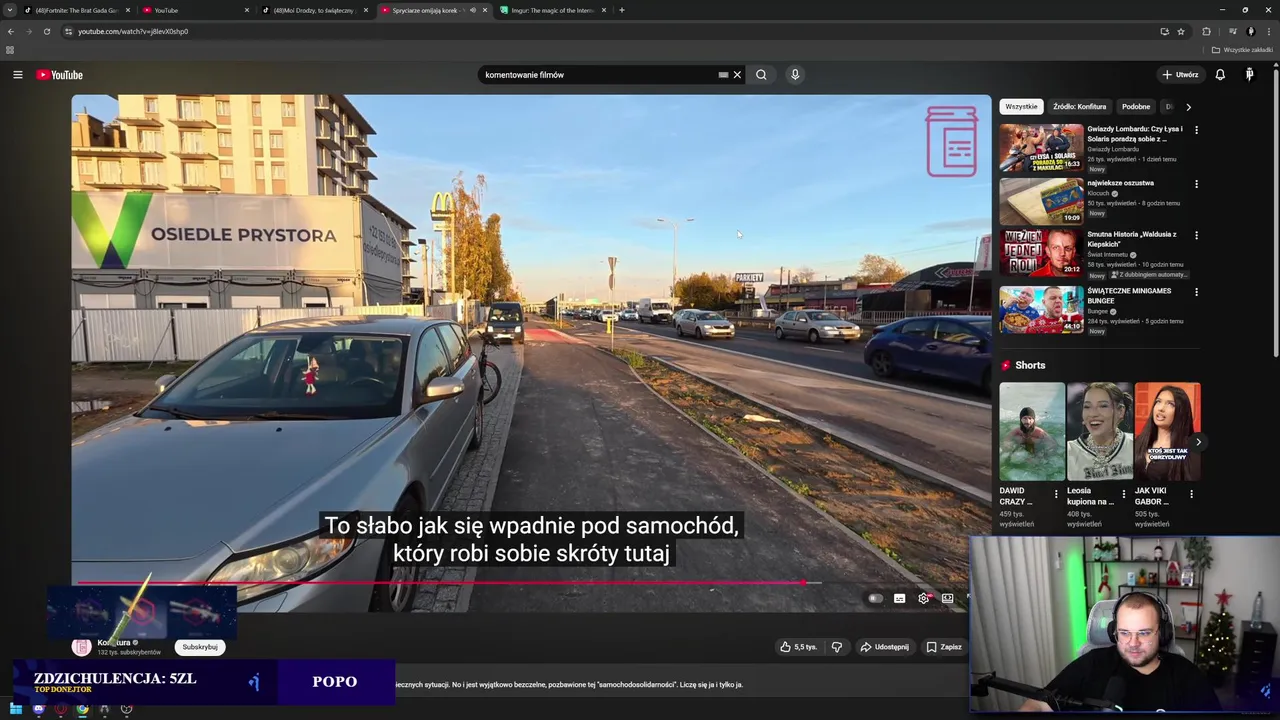Toggle the autoplay switch in player
The height and width of the screenshot is (720, 1280).
(876, 598)
